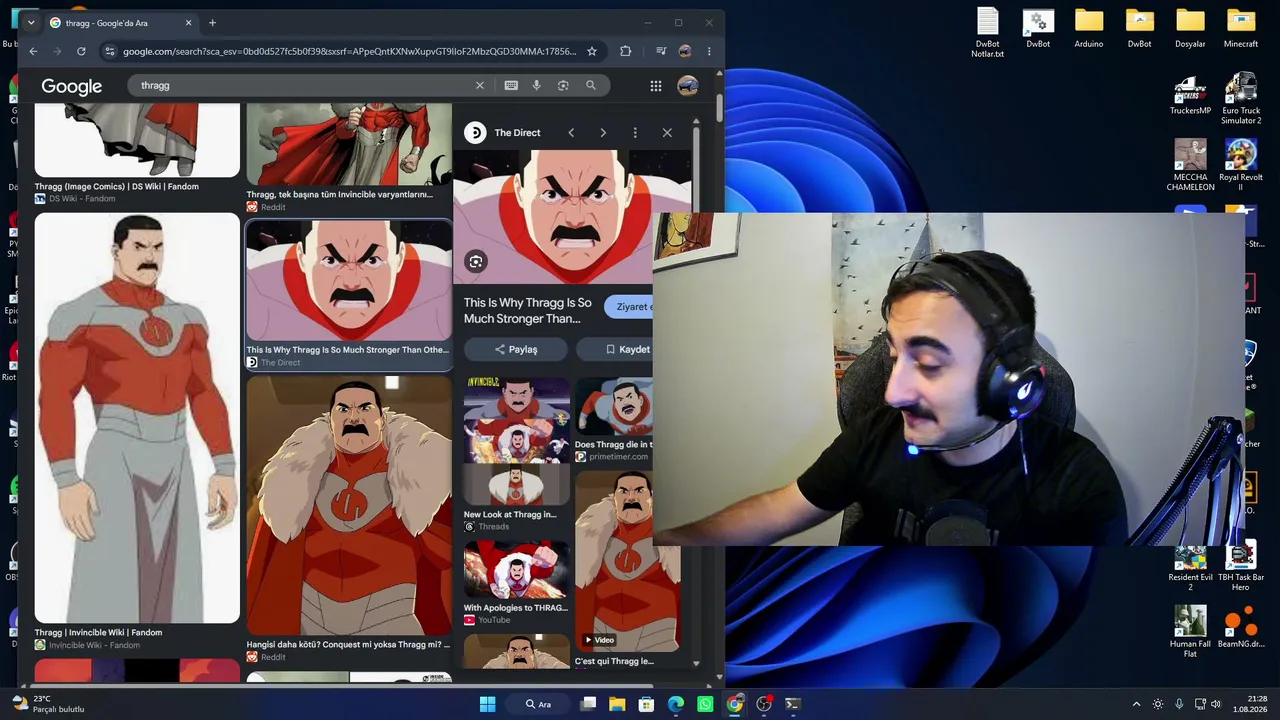Expand the Chrome tab search dropdown
Screen dimensions: 1280x720
(32, 22)
